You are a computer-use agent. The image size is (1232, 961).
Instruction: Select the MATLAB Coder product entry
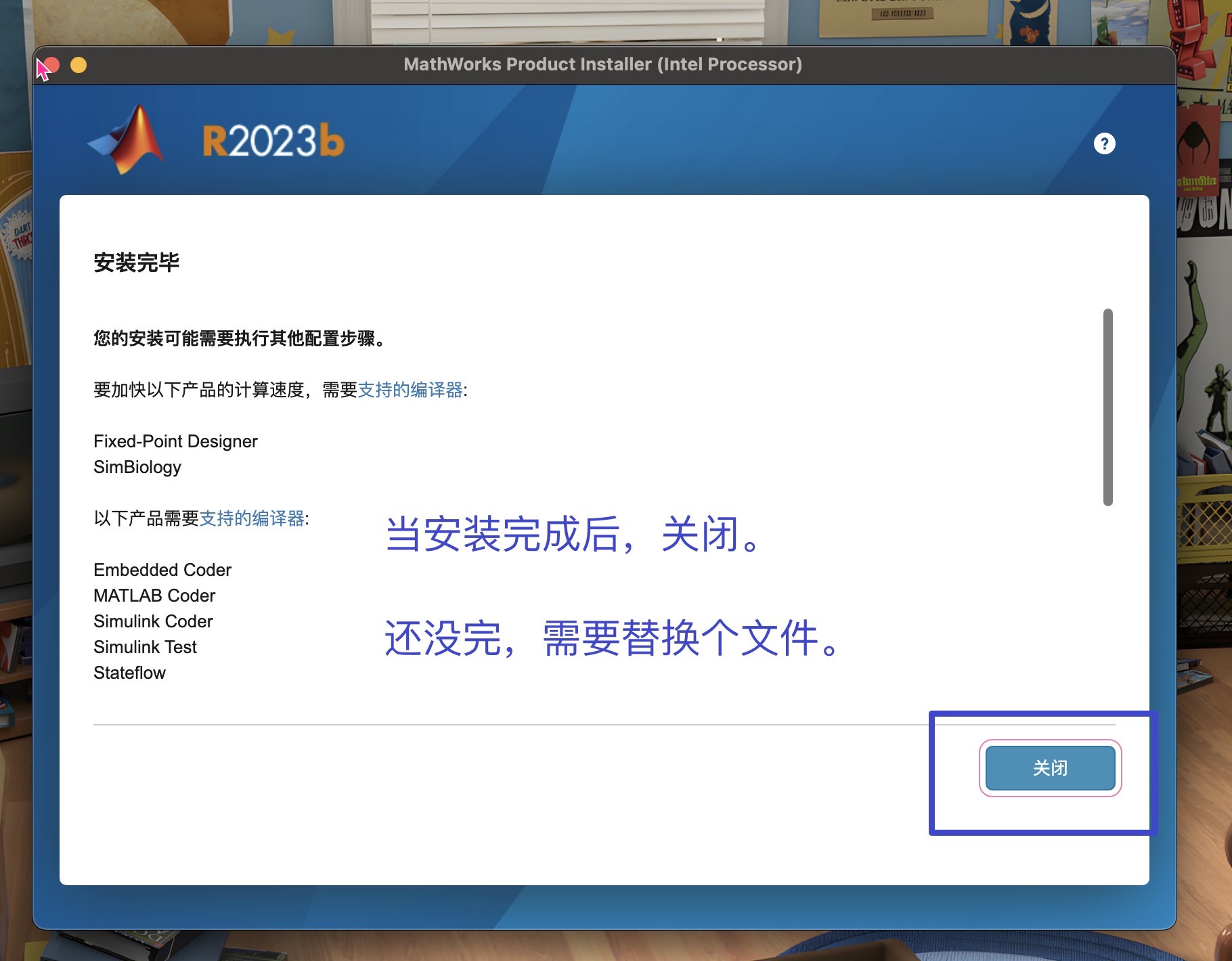click(154, 596)
